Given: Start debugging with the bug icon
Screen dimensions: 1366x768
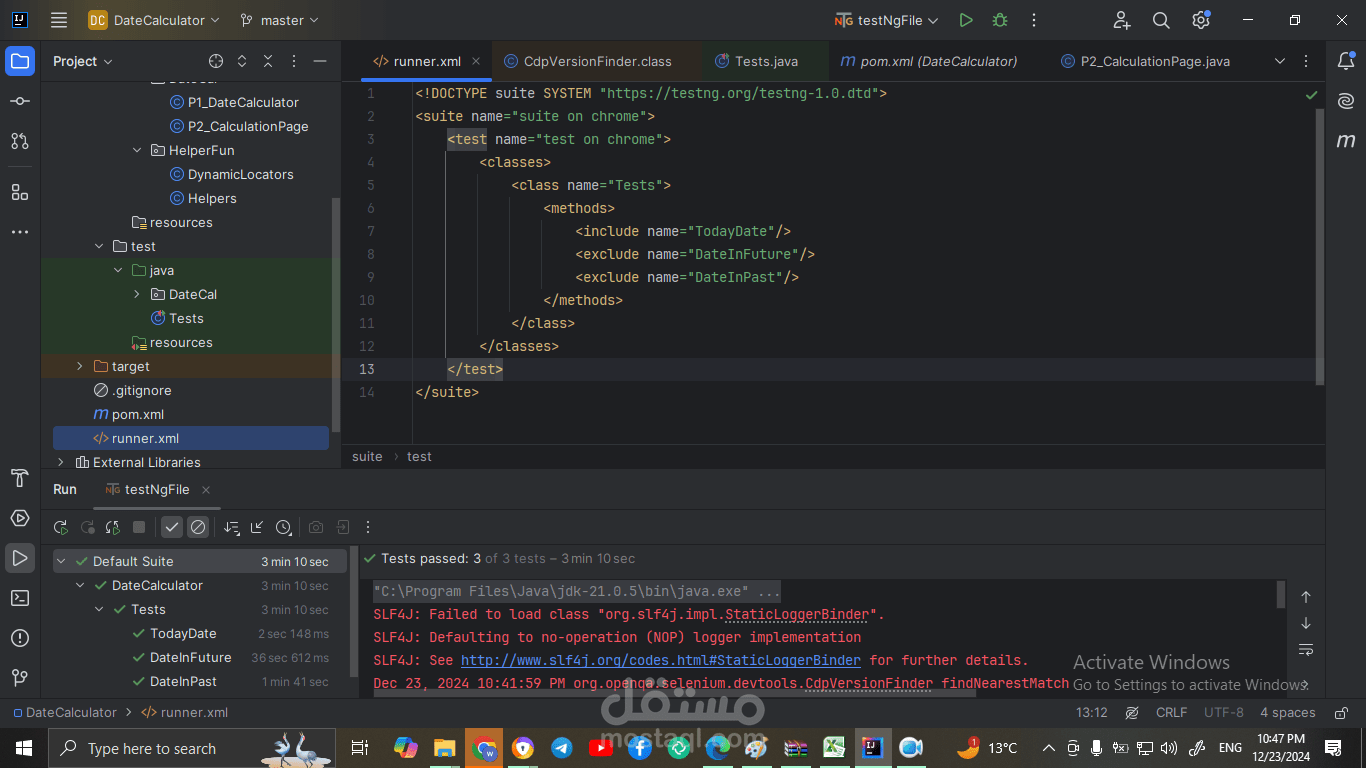Looking at the screenshot, I should point(999,20).
